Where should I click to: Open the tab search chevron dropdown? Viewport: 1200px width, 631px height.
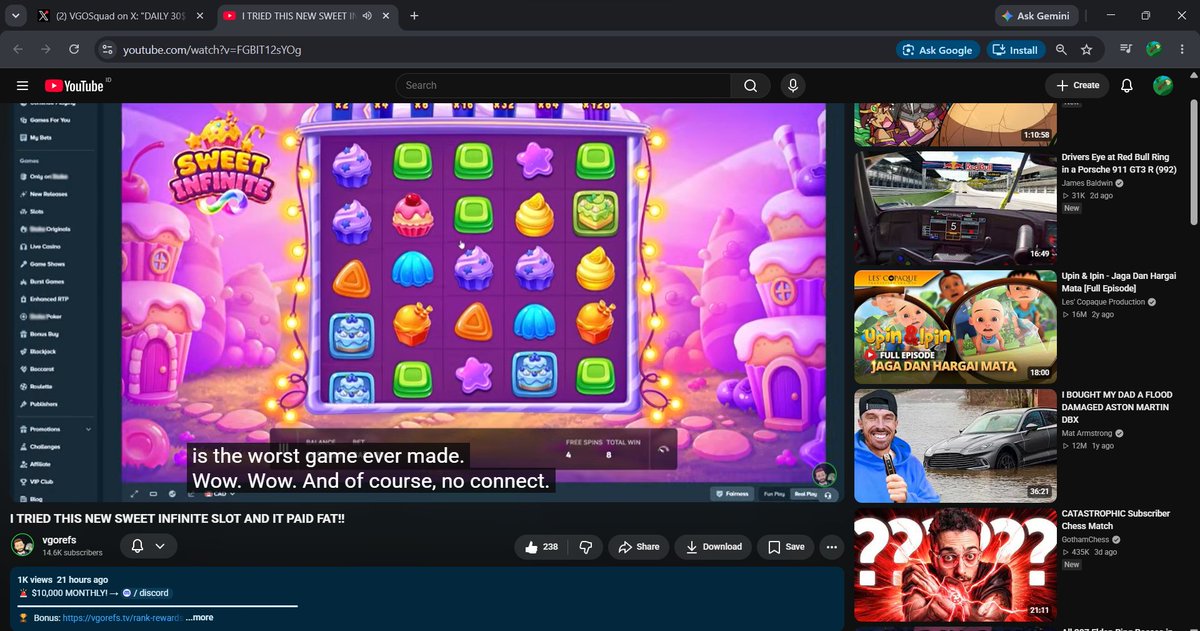[x=15, y=15]
